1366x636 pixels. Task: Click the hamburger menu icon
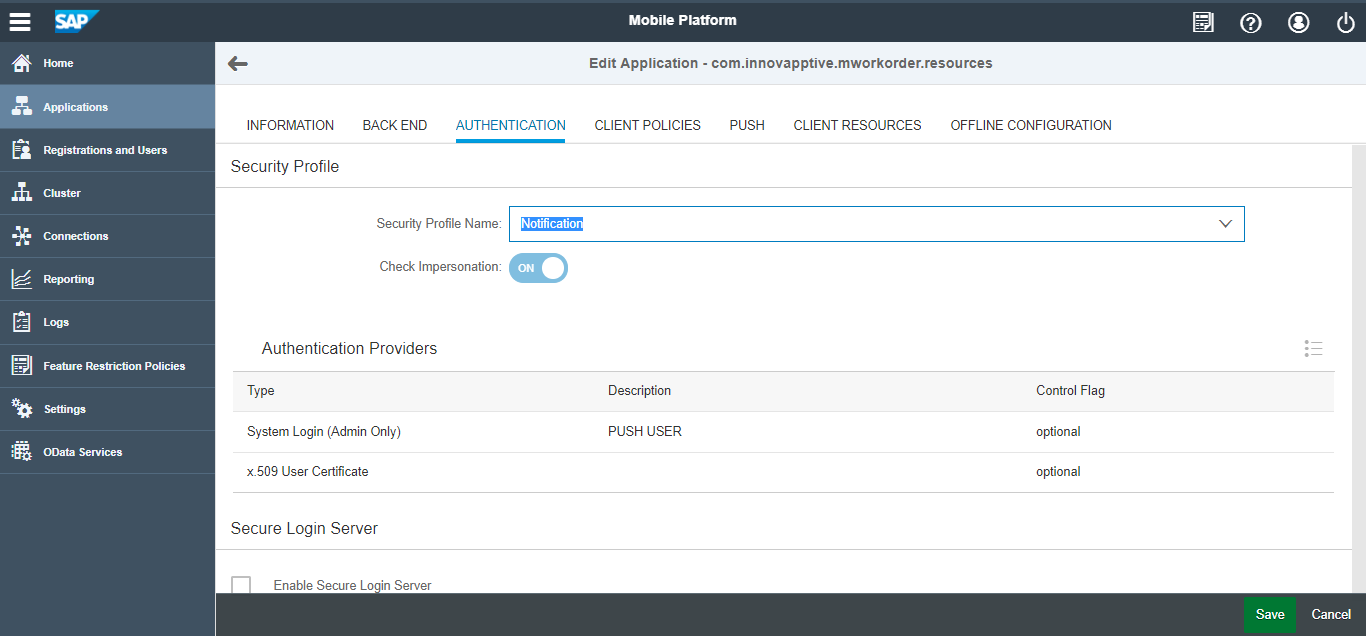tap(20, 21)
